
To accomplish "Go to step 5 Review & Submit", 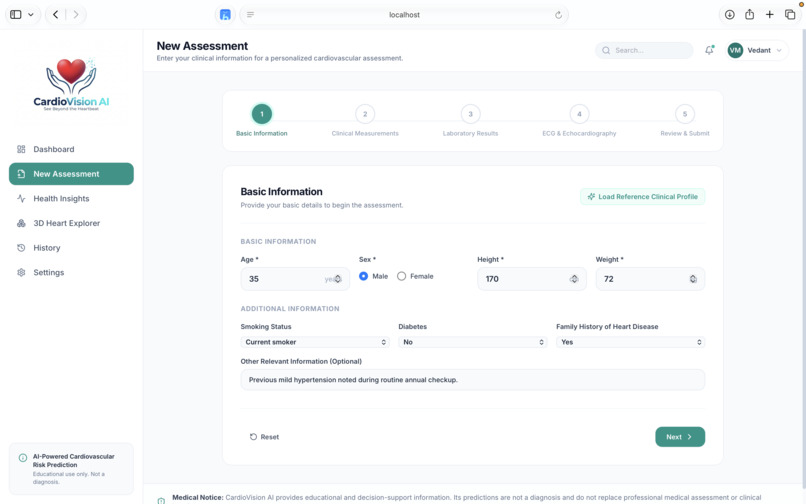I will click(685, 120).
